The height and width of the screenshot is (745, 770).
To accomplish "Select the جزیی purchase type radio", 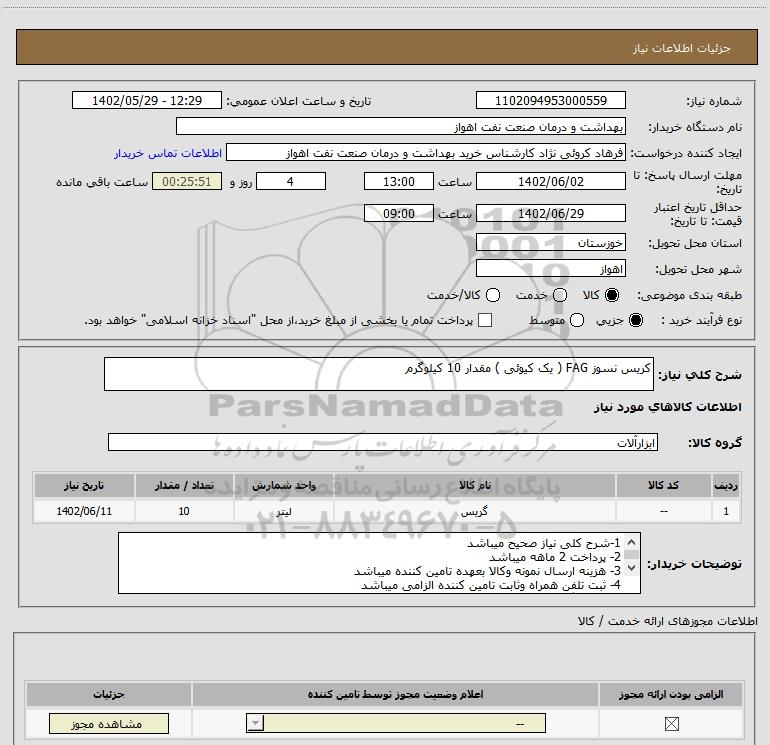I will click(636, 320).
